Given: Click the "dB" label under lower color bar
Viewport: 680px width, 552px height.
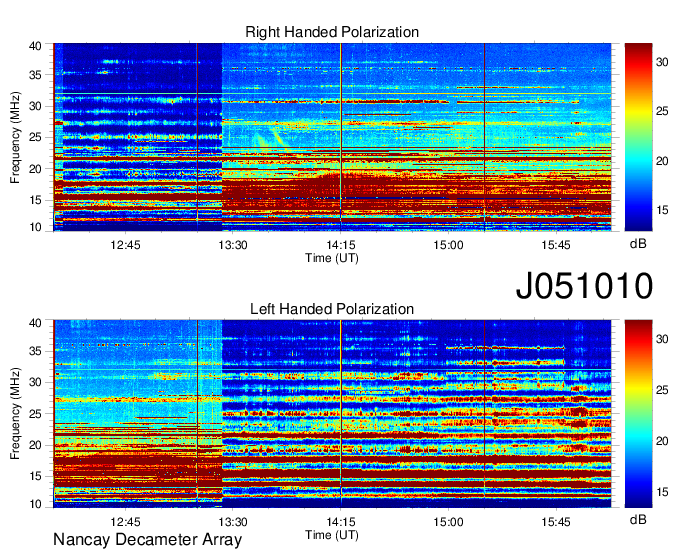Looking at the screenshot, I should 638,520.
